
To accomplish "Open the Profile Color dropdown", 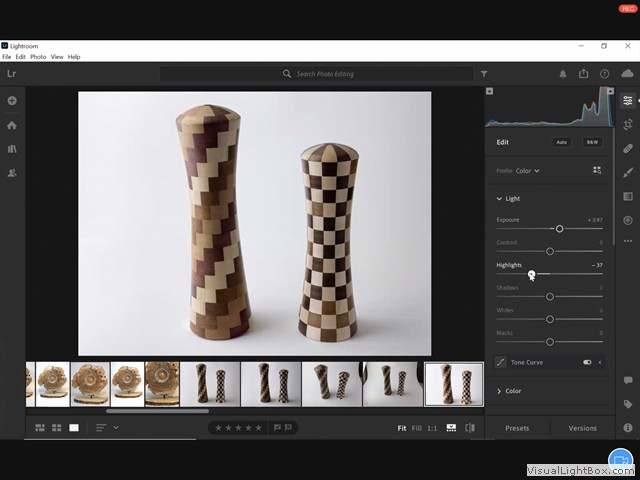I will (x=527, y=171).
